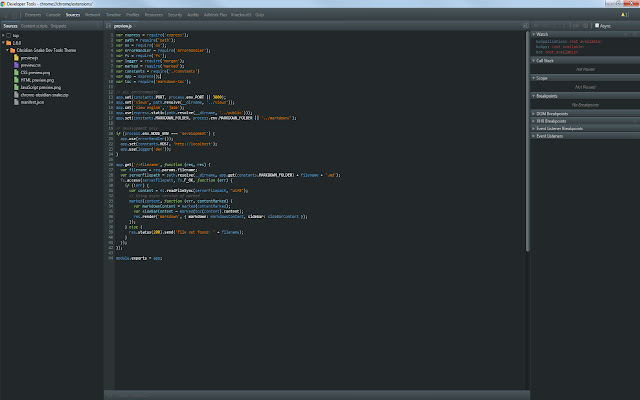The image size is (640, 400).
Task: Collapse the Obsidian-Snake Dev Tools Theme folder arrow
Action: (7, 50)
